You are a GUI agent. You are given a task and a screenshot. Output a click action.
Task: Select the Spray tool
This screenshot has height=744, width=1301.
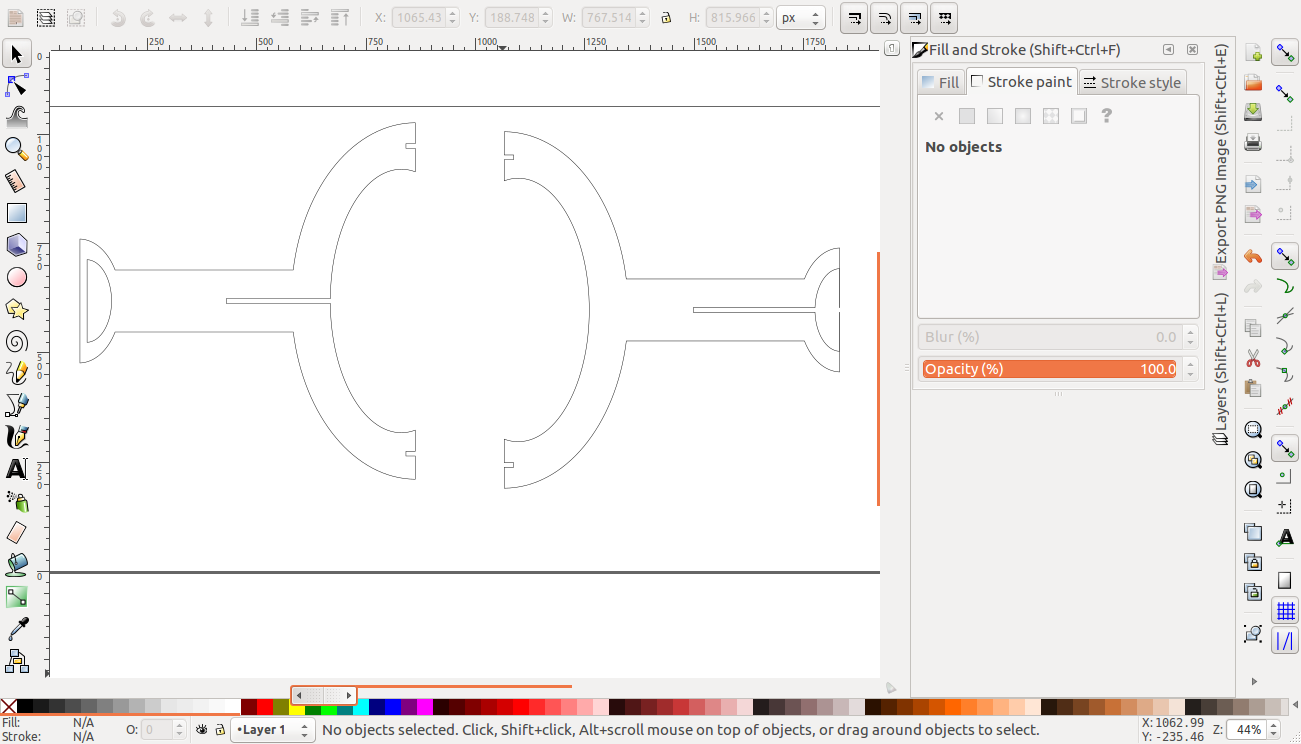pos(17,501)
